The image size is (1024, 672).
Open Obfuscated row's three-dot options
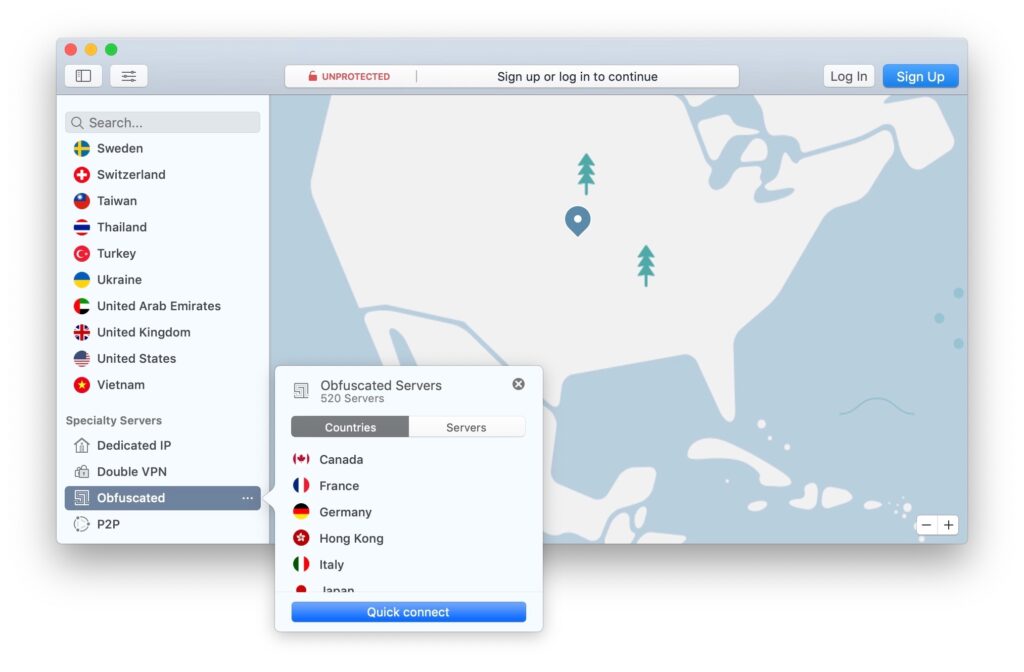[x=247, y=498]
